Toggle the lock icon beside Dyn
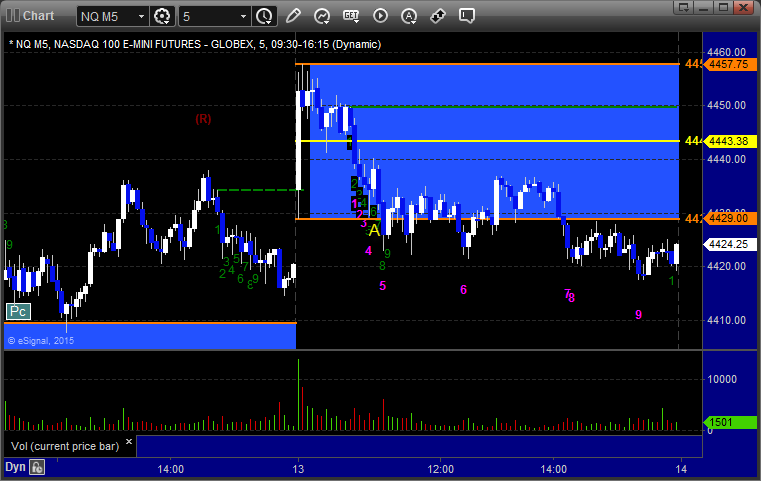The height and width of the screenshot is (481, 761). tap(37, 467)
